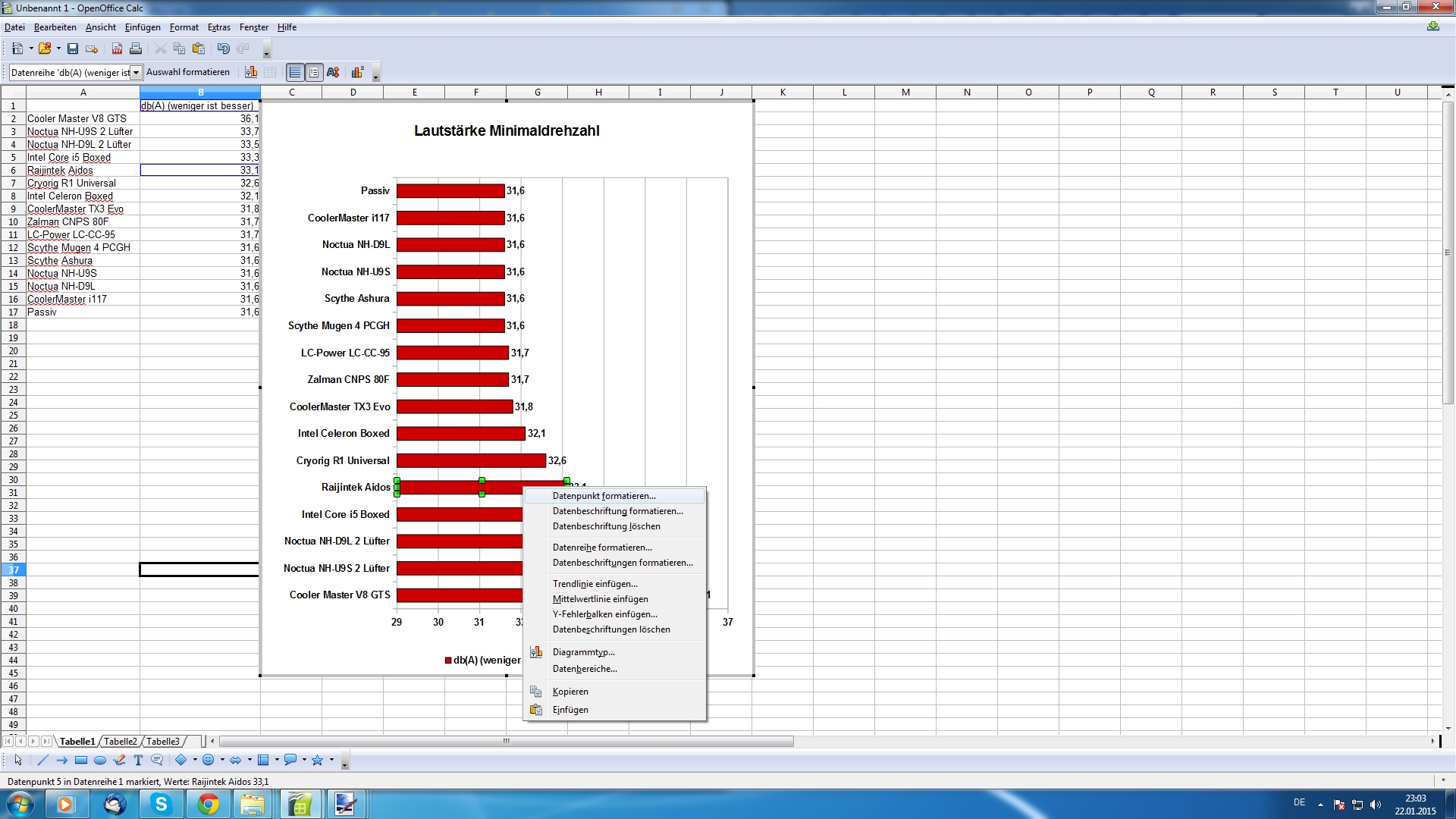Expand the basic shapes dropdown arrow
The height and width of the screenshot is (819, 1456).
pyautogui.click(x=195, y=760)
